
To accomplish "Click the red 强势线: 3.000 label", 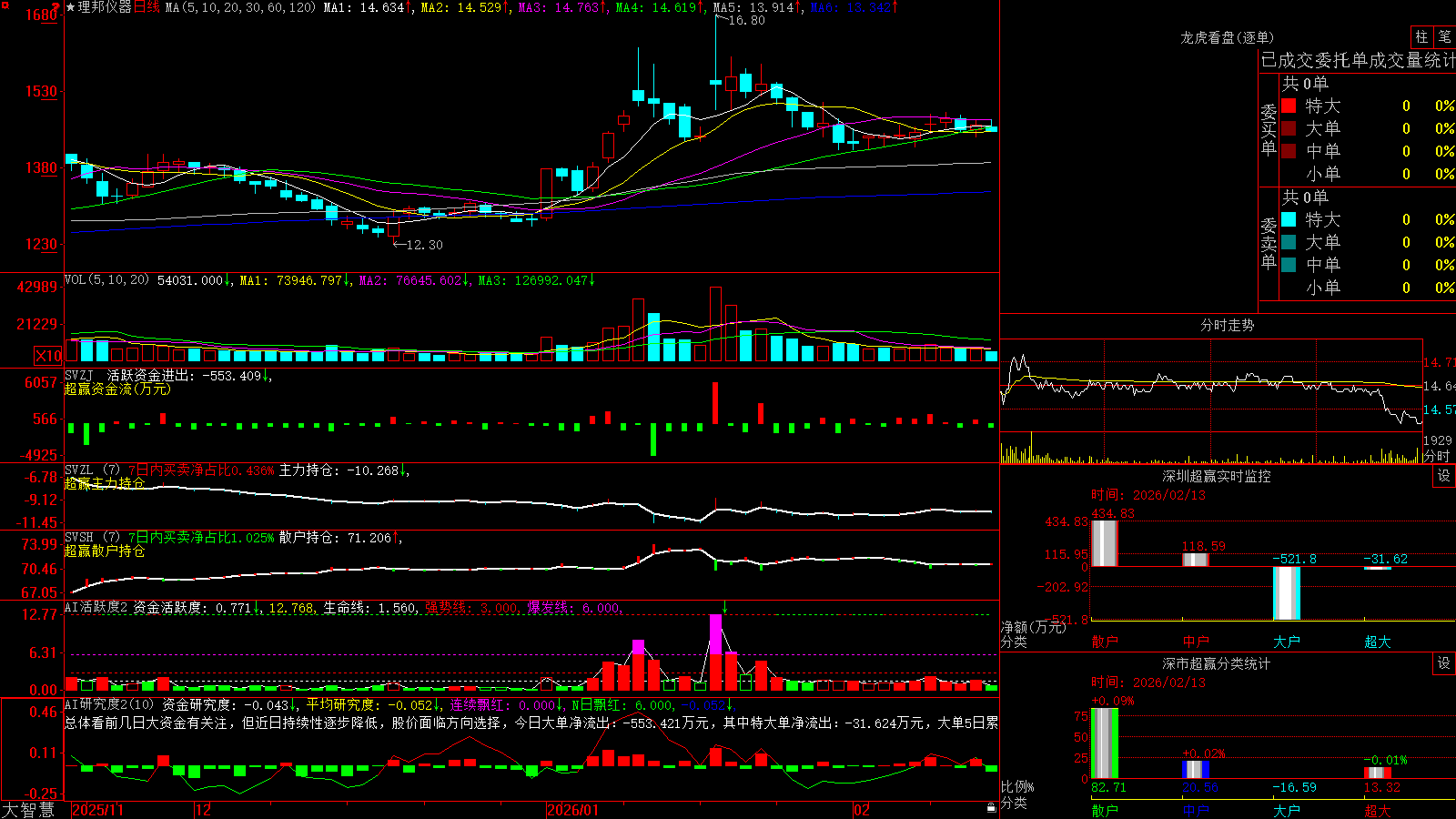I will point(471,608).
